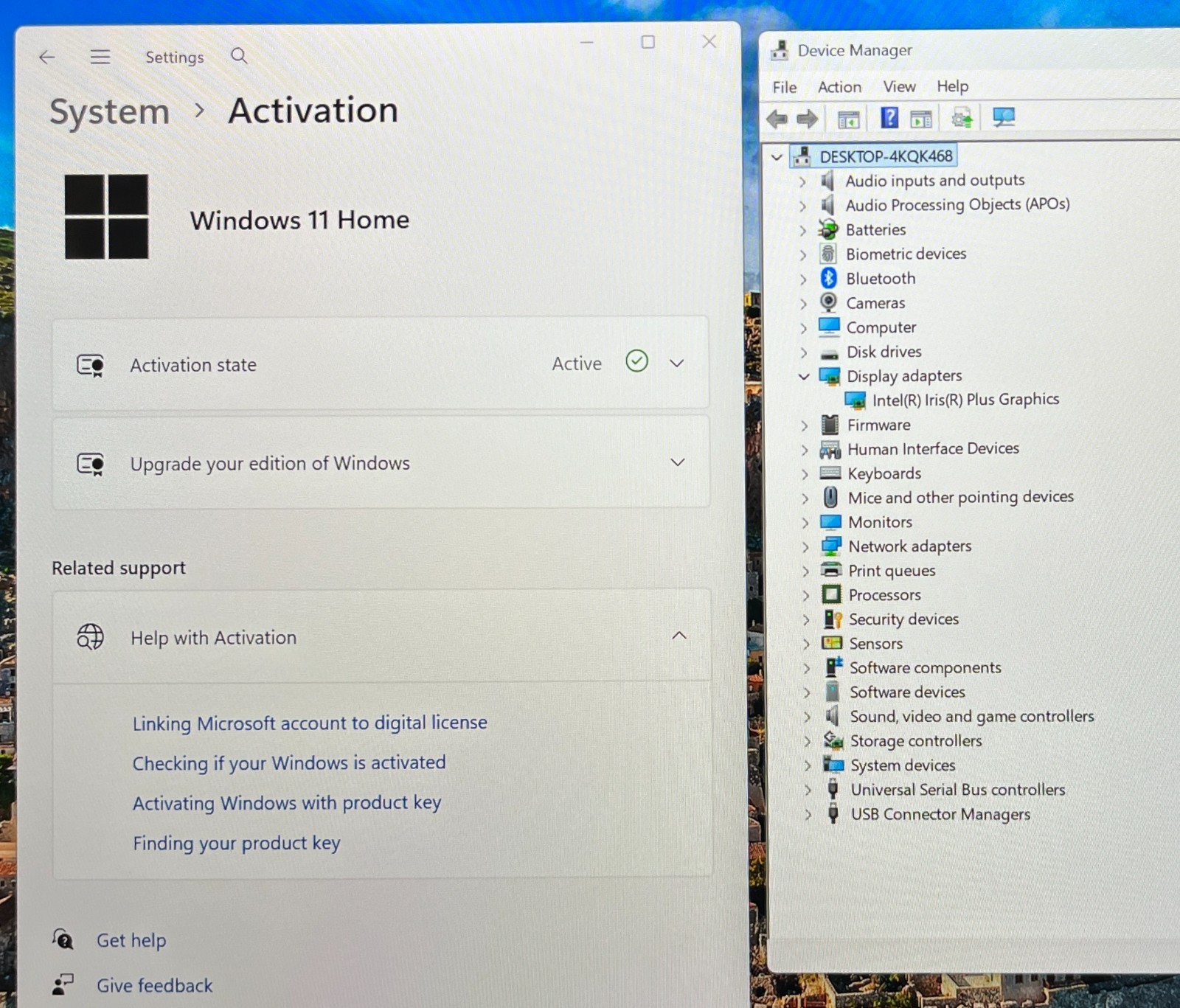
Task: Open Checking if your Windows is activated link
Action: point(289,762)
